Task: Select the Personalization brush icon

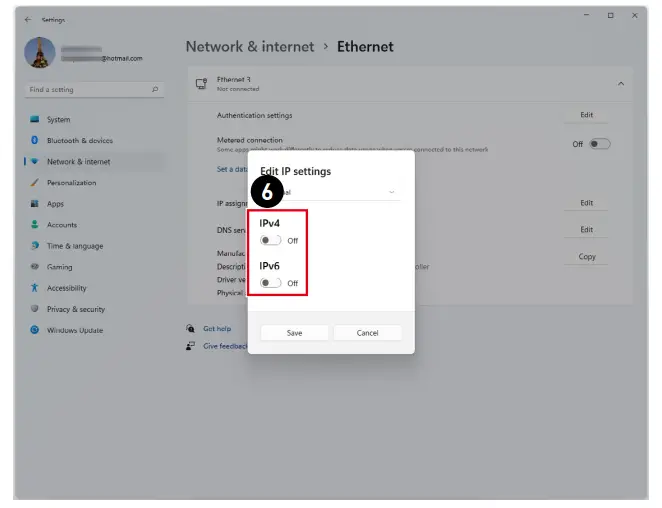Action: click(x=35, y=183)
